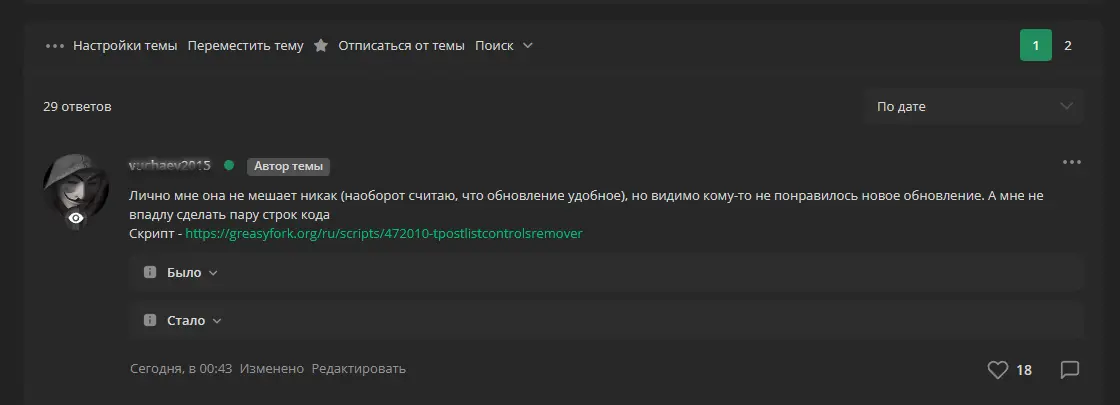Select Переместить тему

tap(245, 46)
